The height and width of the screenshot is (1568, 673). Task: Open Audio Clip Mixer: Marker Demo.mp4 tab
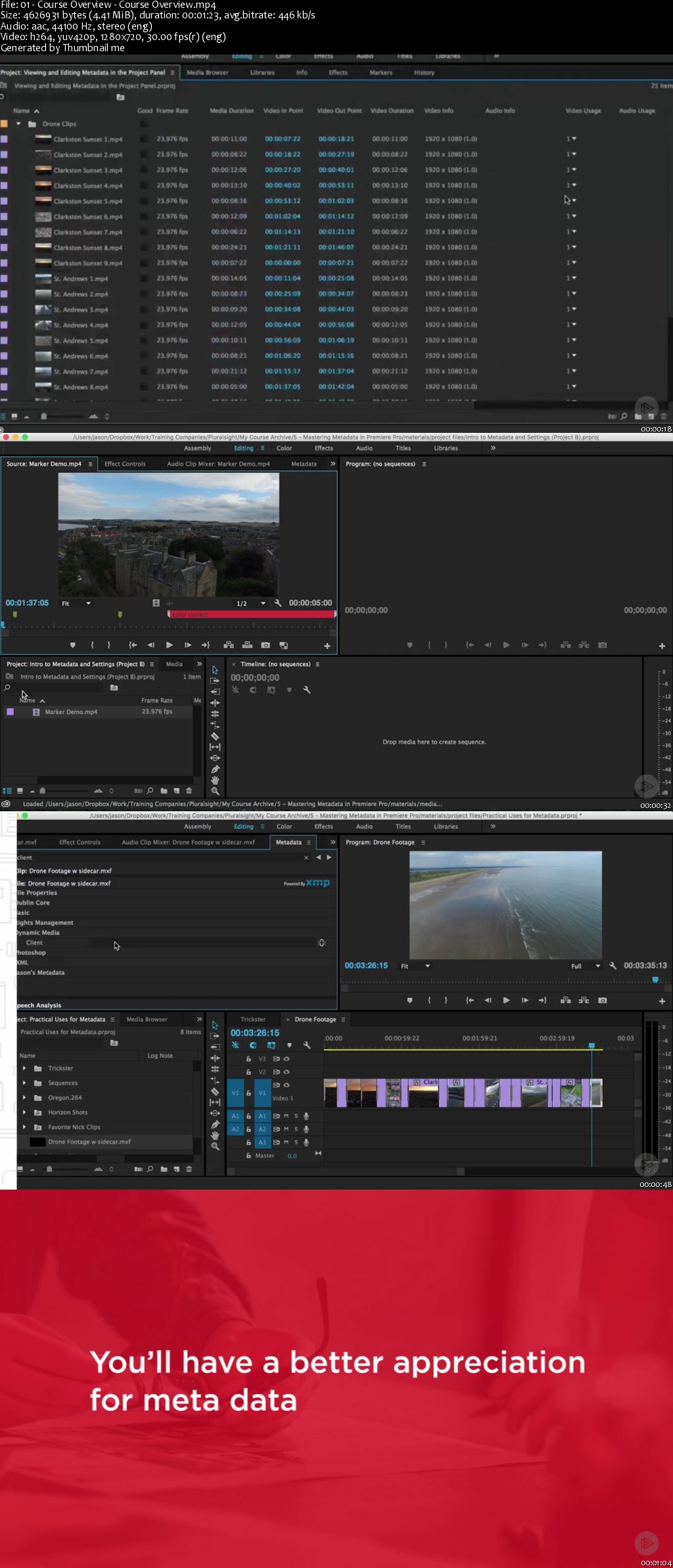tap(218, 464)
